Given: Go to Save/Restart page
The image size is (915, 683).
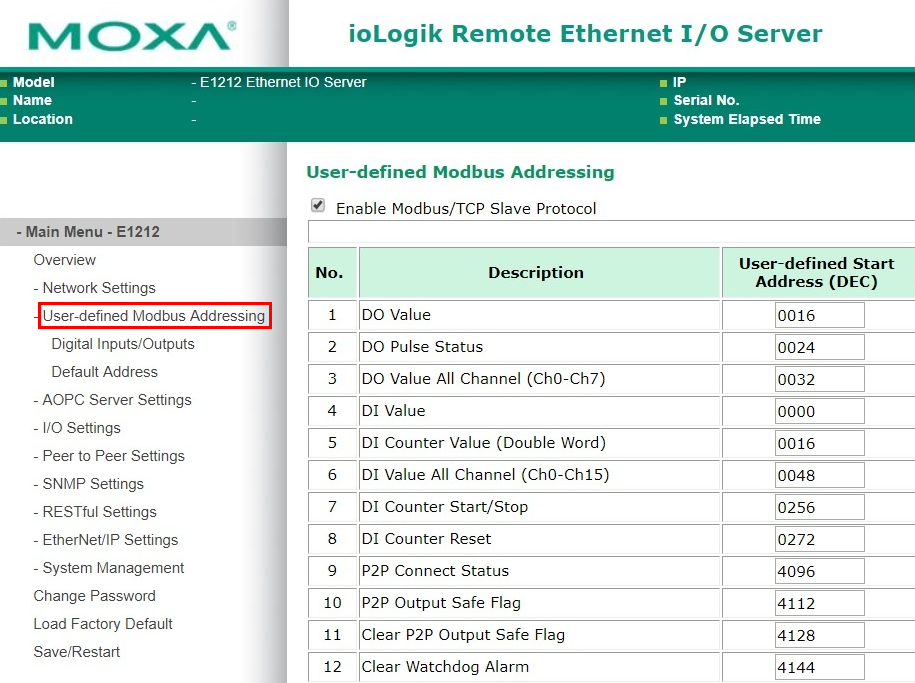Looking at the screenshot, I should (x=76, y=652).
